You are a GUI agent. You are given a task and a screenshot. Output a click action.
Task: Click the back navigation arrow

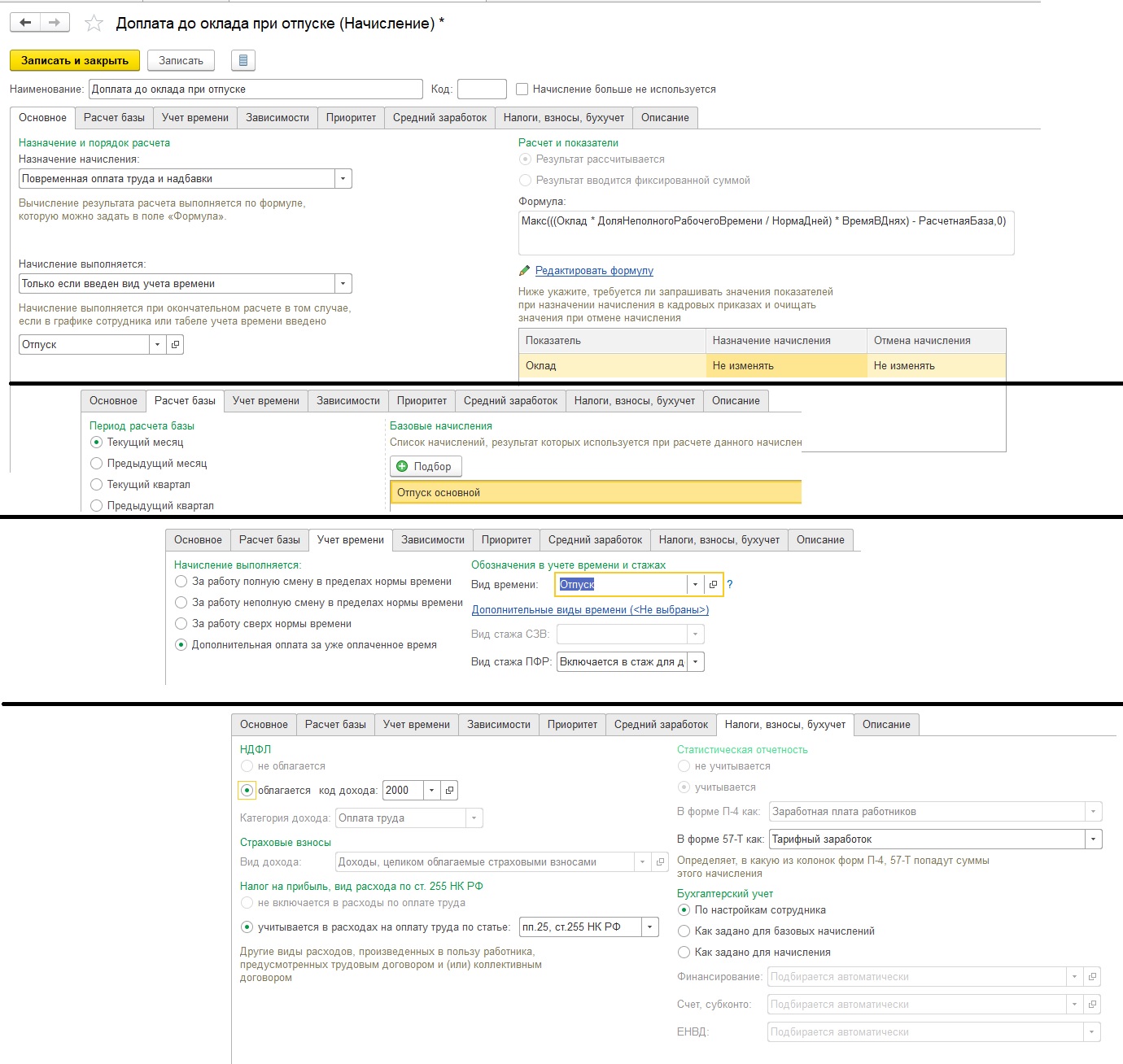tap(25, 23)
